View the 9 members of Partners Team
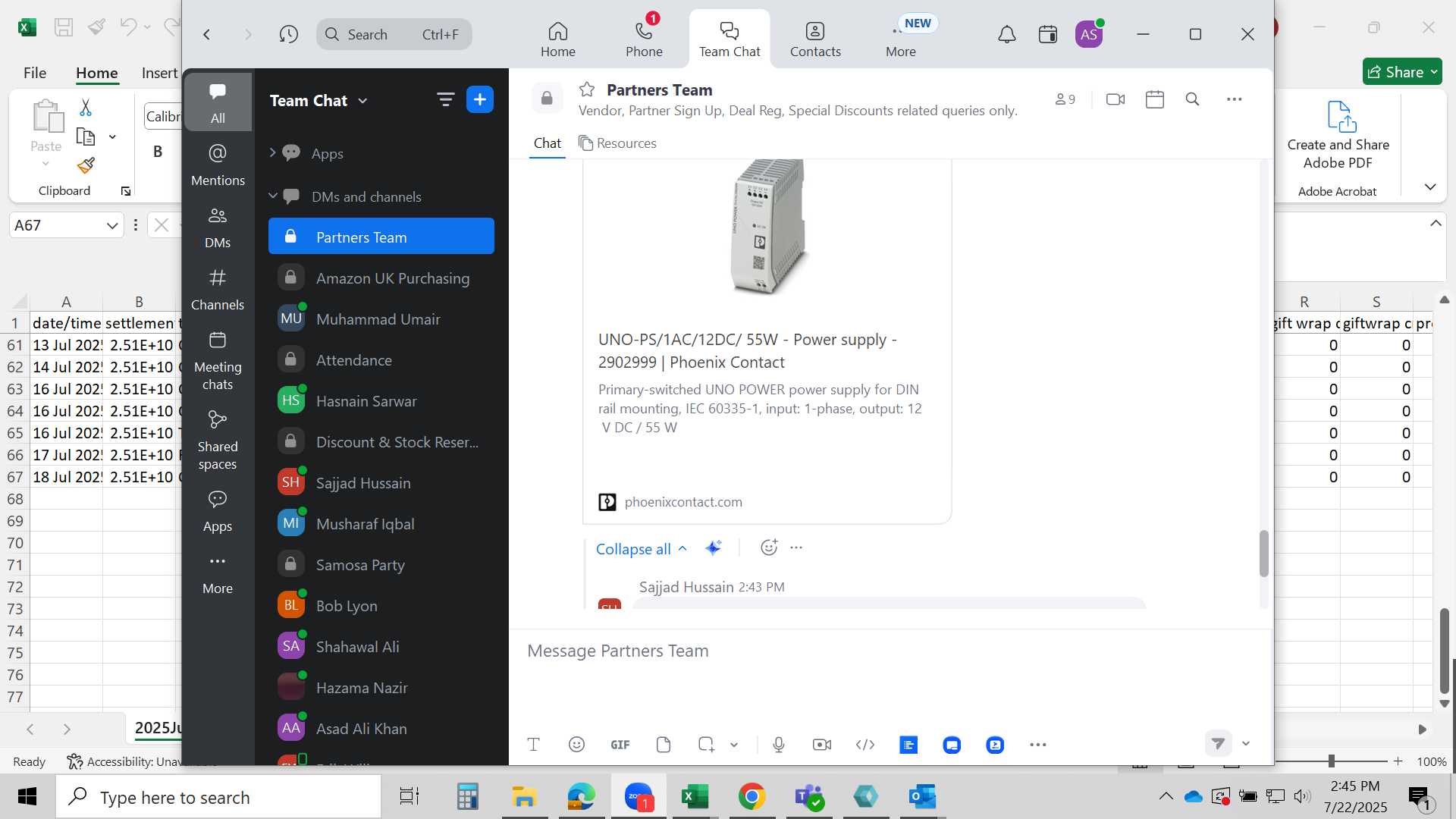The height and width of the screenshot is (819, 1456). pyautogui.click(x=1065, y=99)
